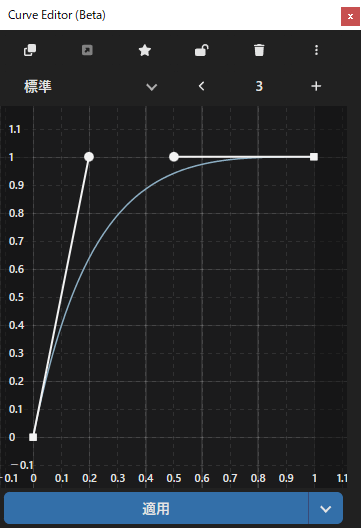The image size is (361, 528).
Task: Save curve as preset with star icon
Action: pos(144,51)
